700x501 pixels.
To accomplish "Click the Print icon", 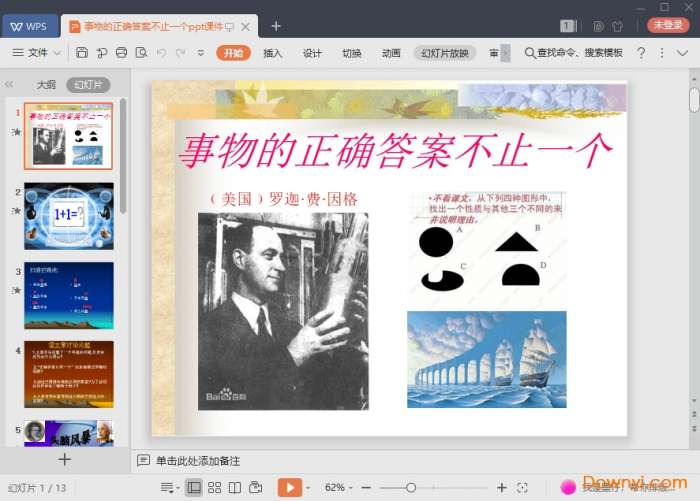I will (121, 53).
